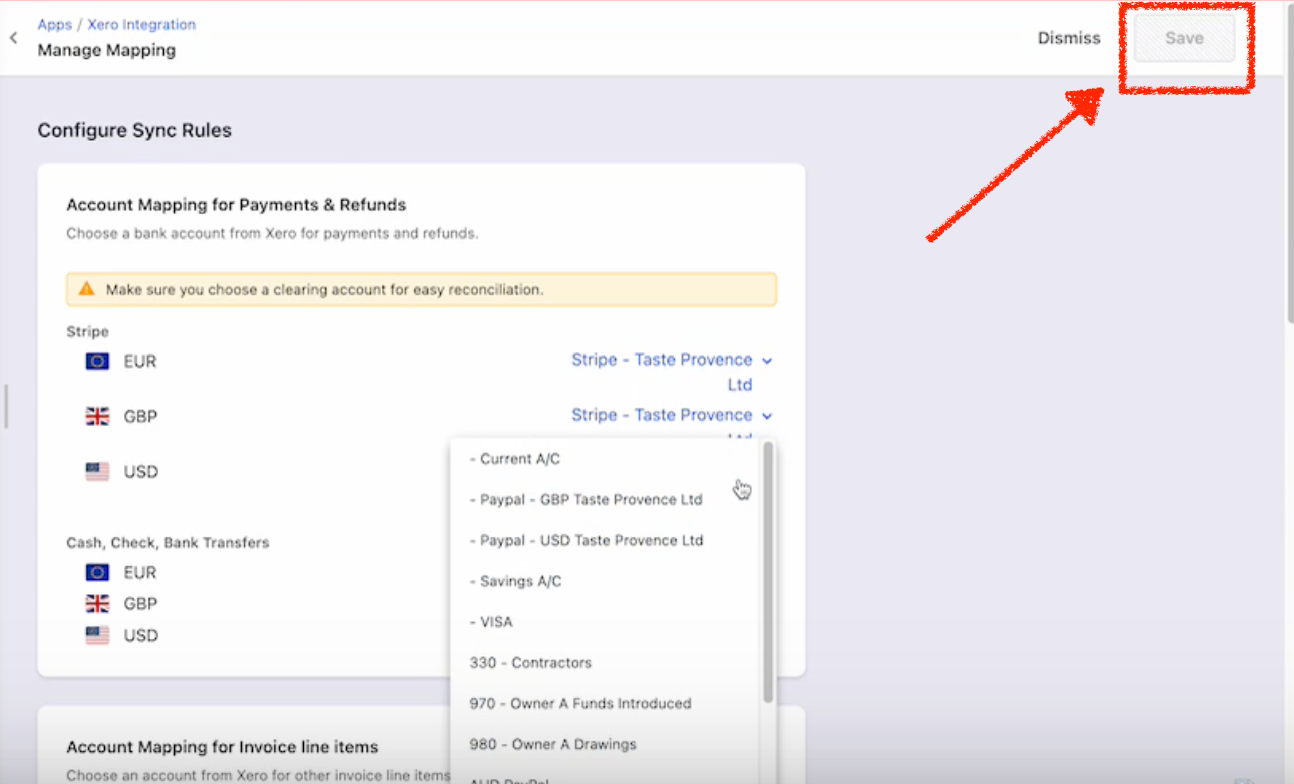The height and width of the screenshot is (784, 1294).
Task: Click the USD flag icon under Stripe
Action: [x=95, y=471]
